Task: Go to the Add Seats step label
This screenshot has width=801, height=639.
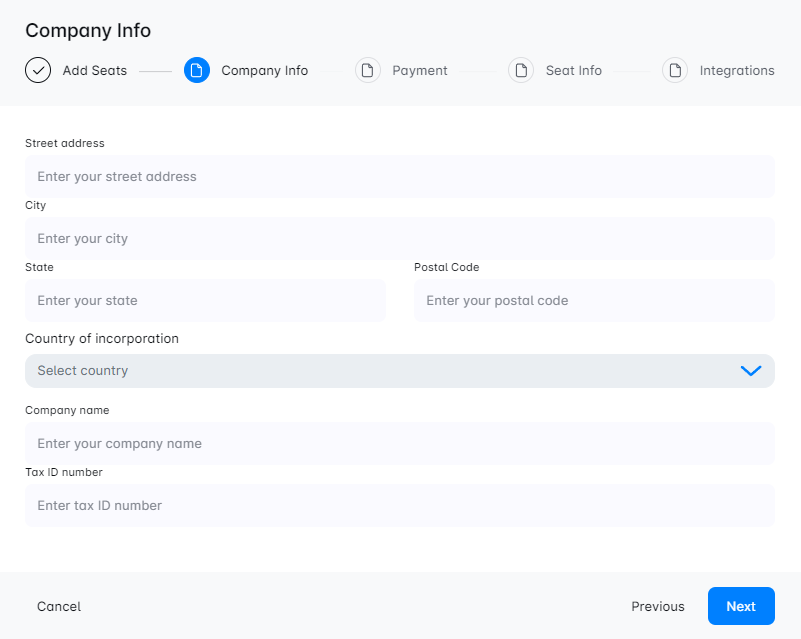Action: [x=95, y=71]
